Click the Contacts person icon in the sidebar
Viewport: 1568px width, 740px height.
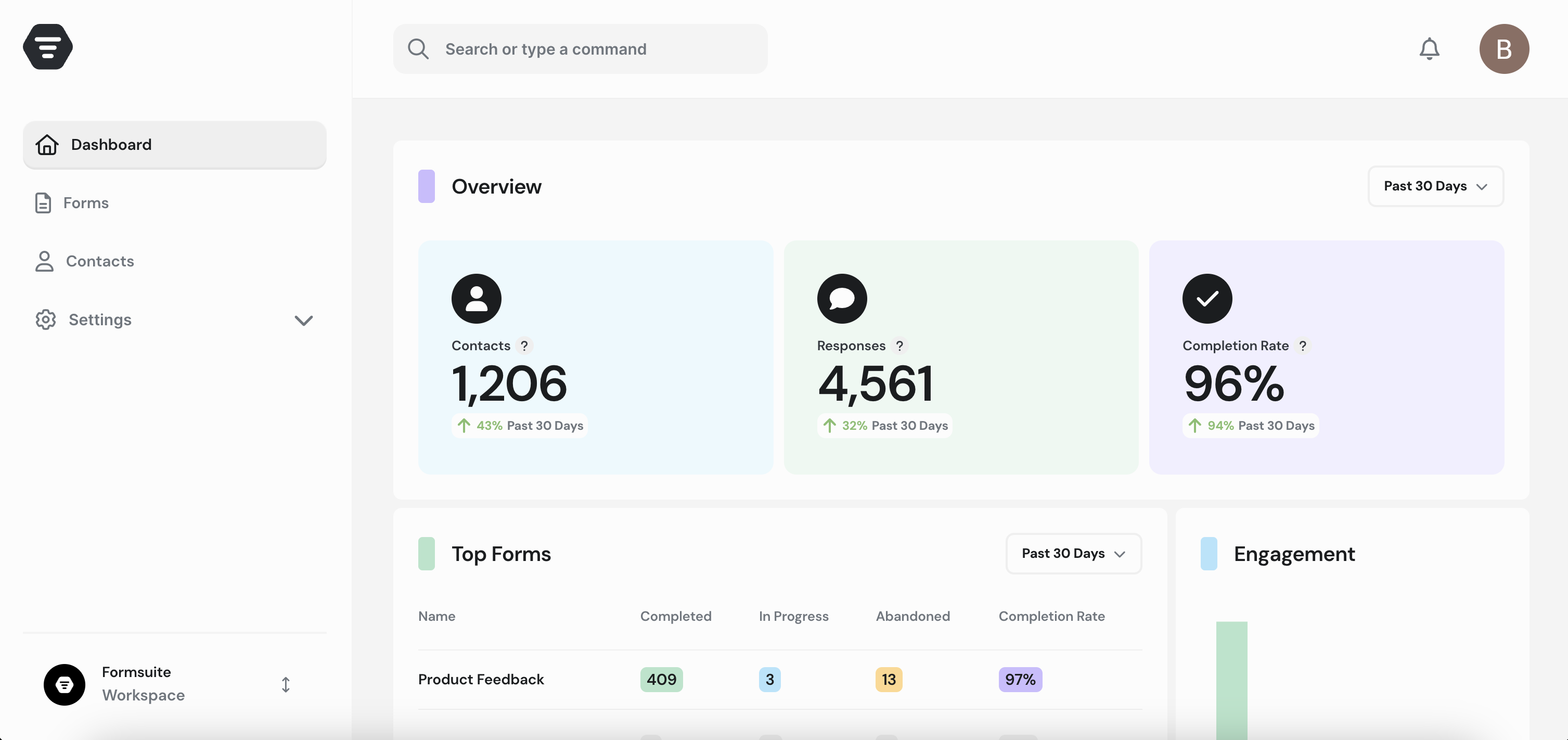point(44,261)
